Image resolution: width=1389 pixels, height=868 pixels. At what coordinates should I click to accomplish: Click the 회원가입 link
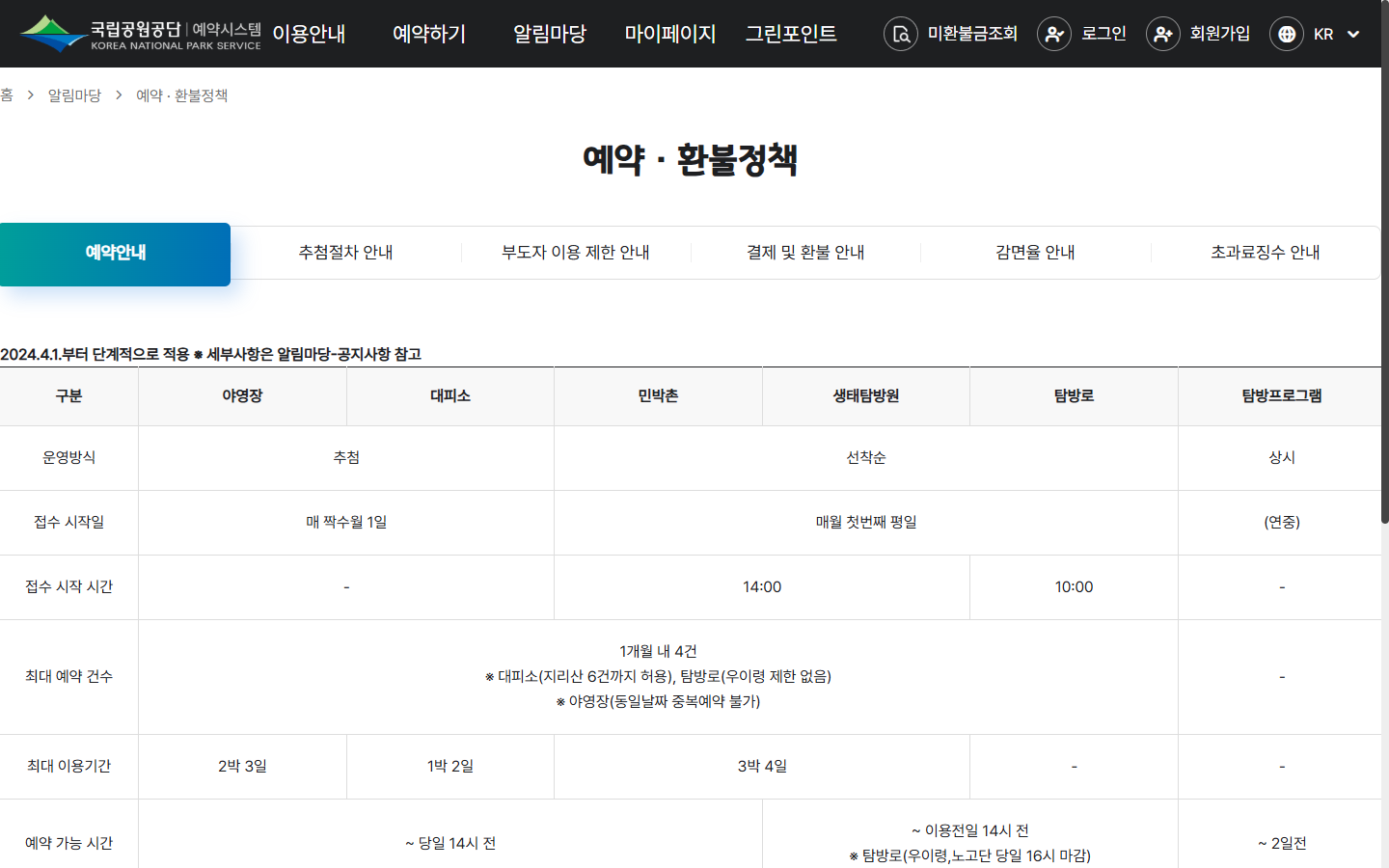pos(1220,34)
